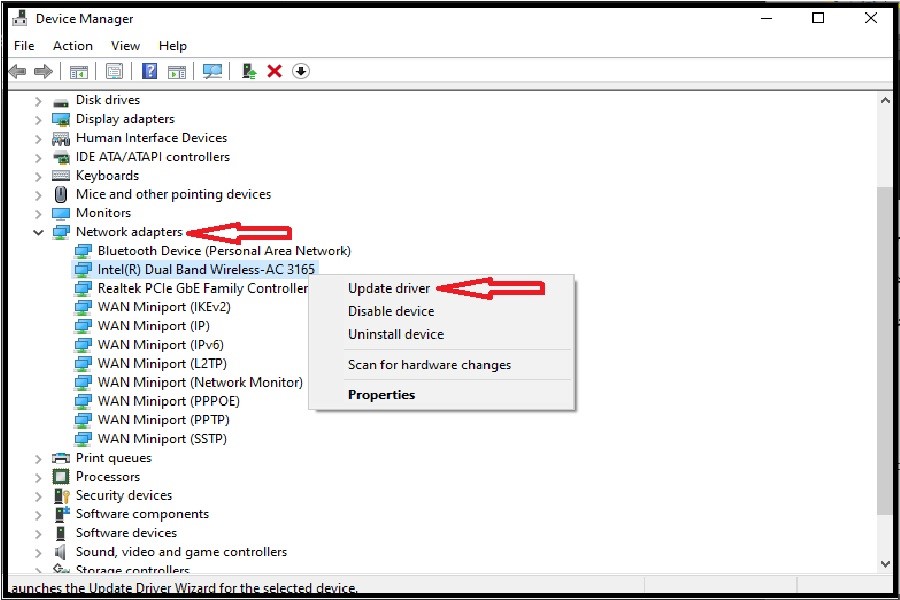This screenshot has width=900, height=600.
Task: Open the Action menu
Action: click(x=72, y=45)
